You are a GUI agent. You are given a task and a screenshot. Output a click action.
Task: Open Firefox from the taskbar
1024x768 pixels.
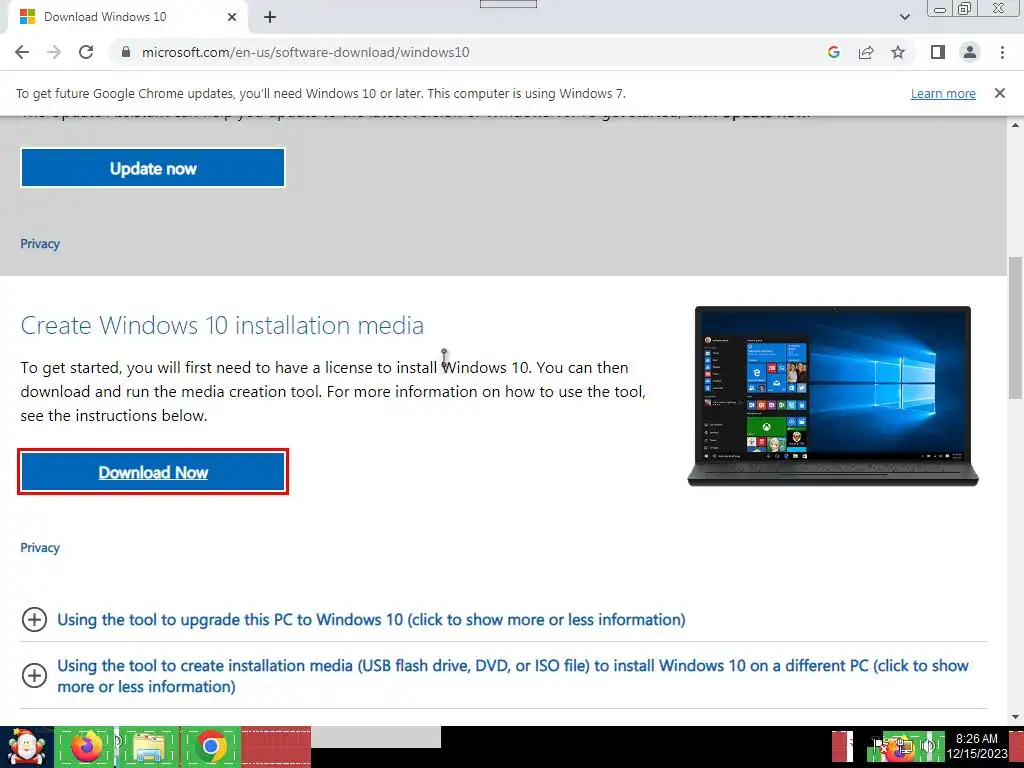[x=86, y=746]
